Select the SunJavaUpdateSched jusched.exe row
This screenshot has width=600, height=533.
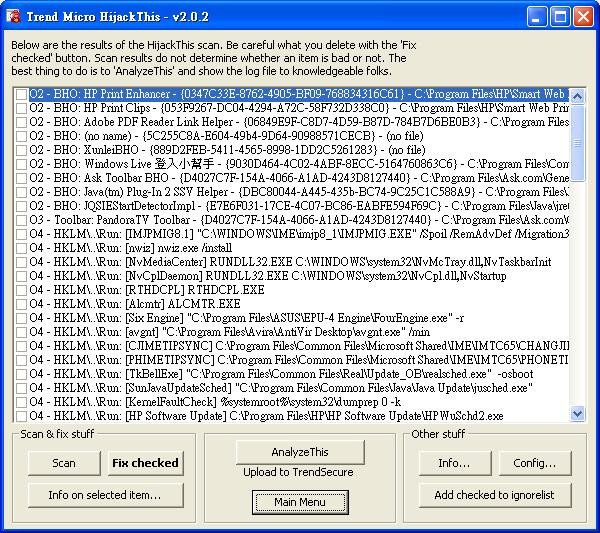click(x=281, y=388)
